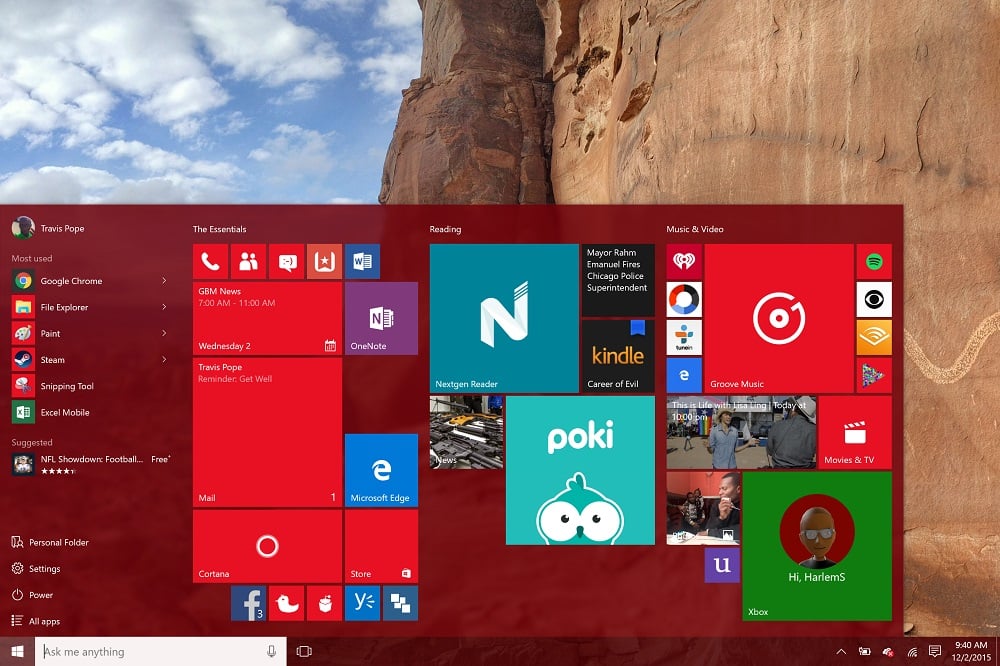Open the Cortana tile
1000x666 pixels.
pos(267,546)
